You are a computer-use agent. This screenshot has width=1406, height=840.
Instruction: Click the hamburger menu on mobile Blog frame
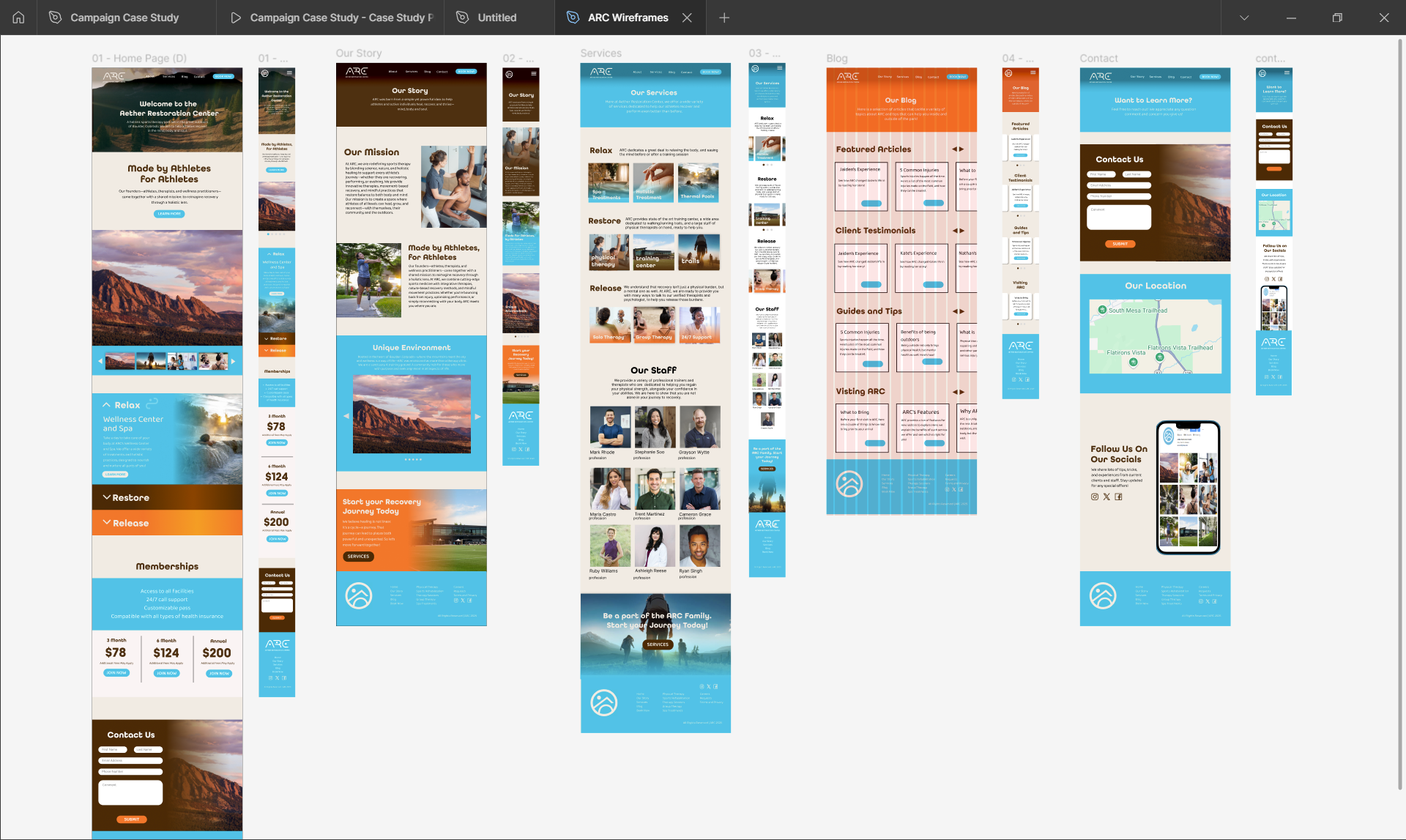pos(1033,73)
